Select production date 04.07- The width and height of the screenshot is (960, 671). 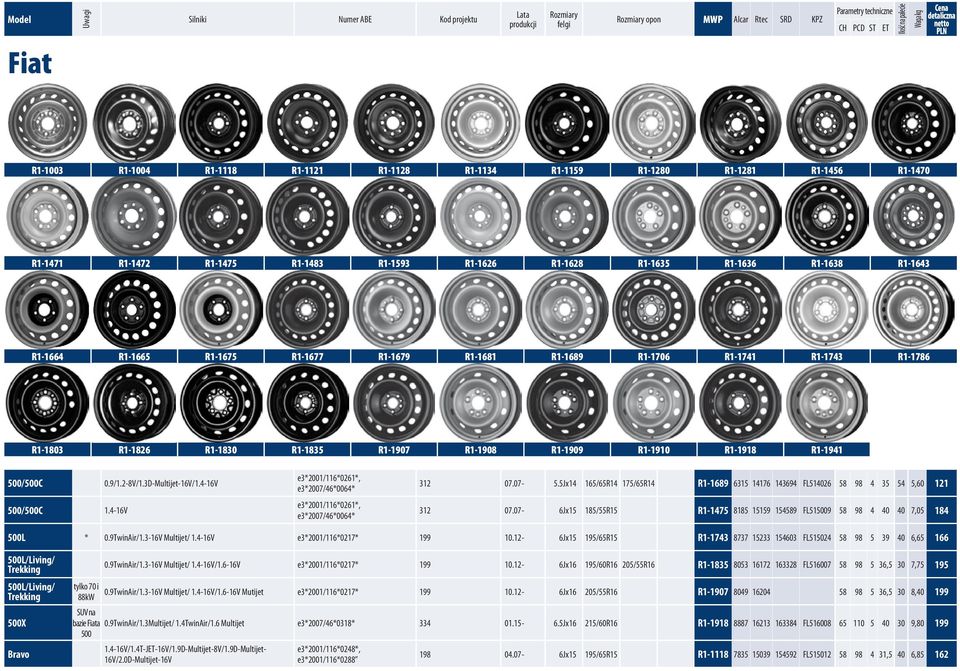514,654
